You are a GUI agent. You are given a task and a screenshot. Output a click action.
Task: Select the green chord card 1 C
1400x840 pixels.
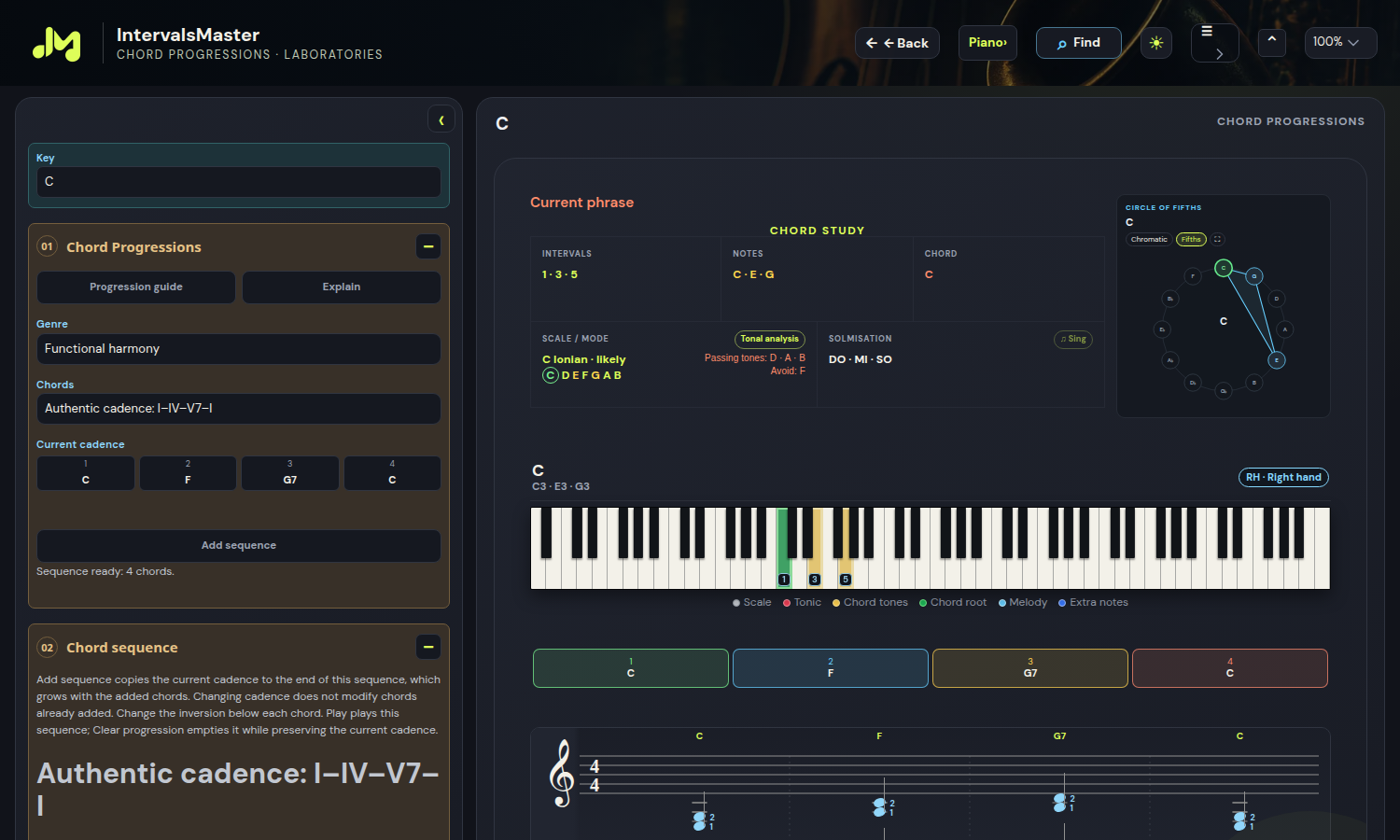coord(631,668)
